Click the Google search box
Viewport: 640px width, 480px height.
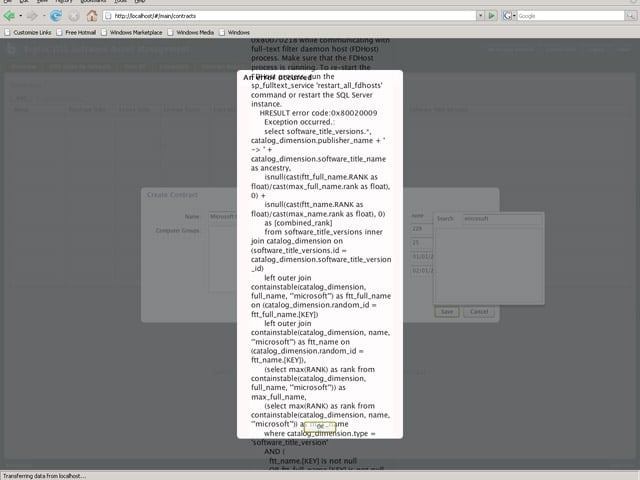click(571, 16)
